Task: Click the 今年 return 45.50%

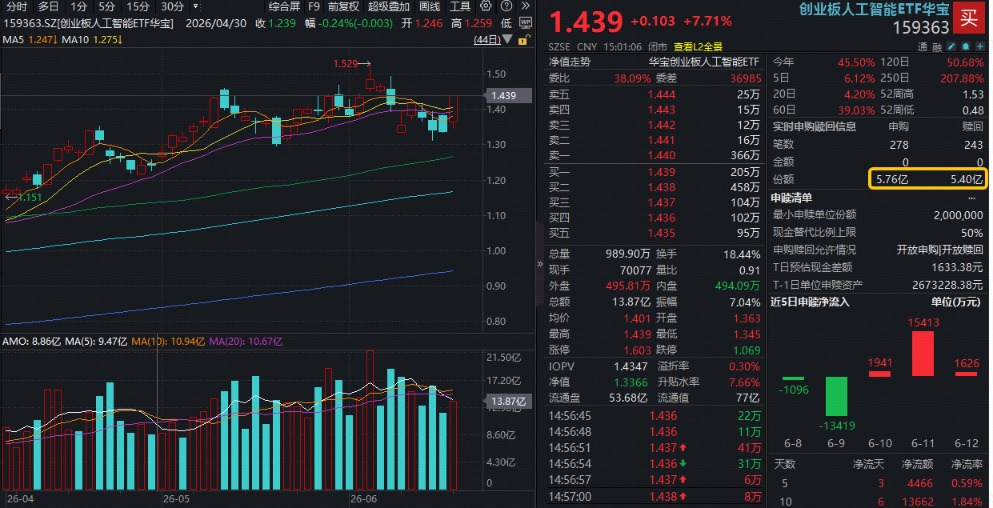Action: point(856,63)
